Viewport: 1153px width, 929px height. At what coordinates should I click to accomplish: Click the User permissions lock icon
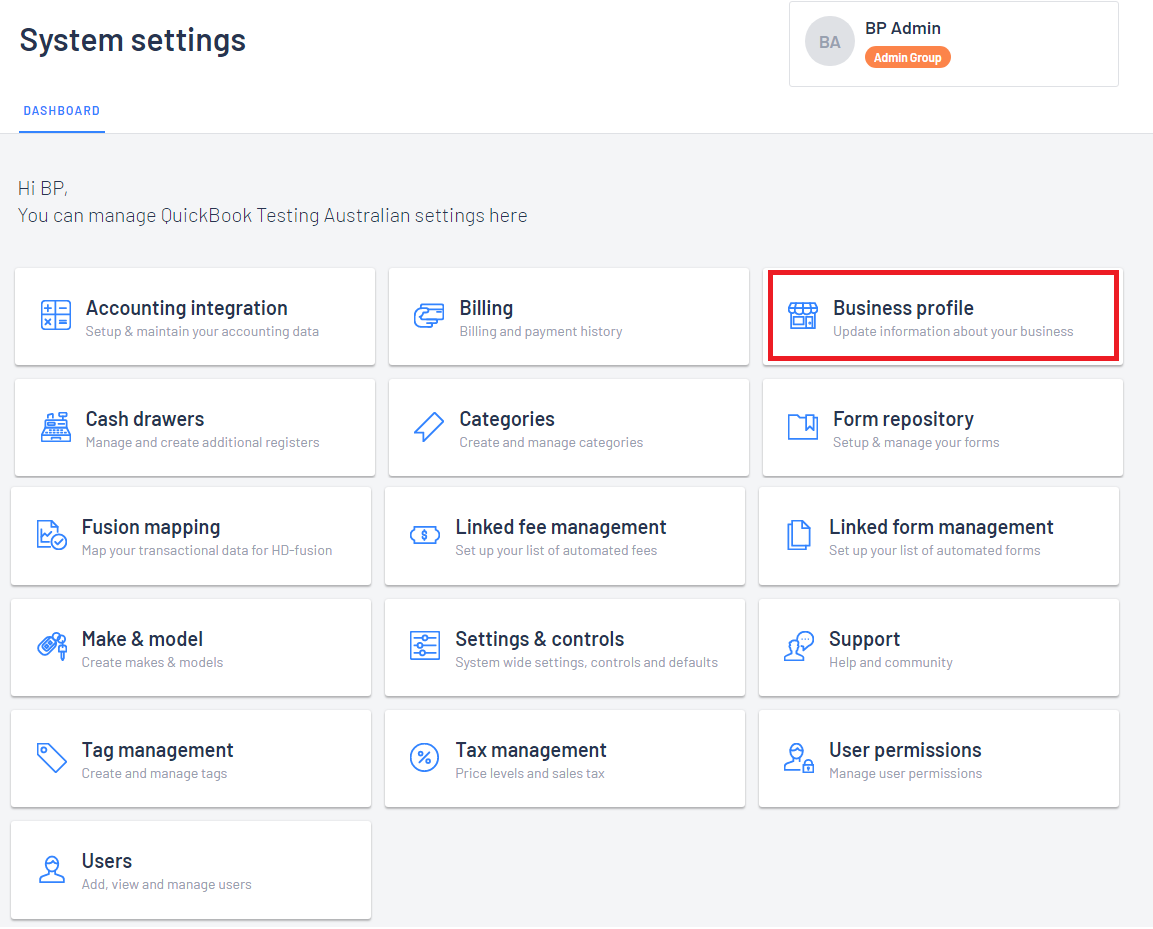tap(798, 757)
